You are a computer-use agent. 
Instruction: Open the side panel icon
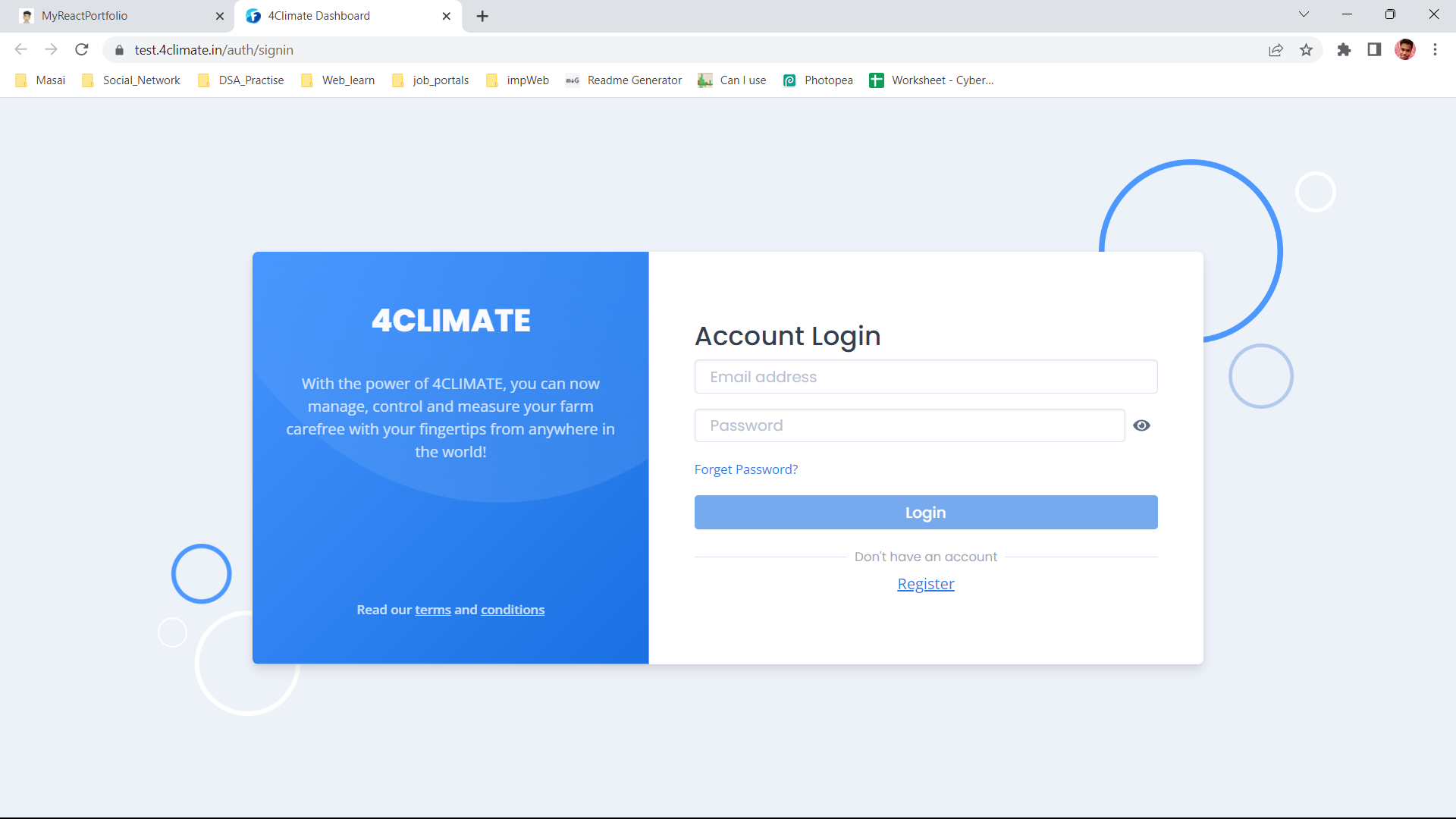coord(1374,50)
